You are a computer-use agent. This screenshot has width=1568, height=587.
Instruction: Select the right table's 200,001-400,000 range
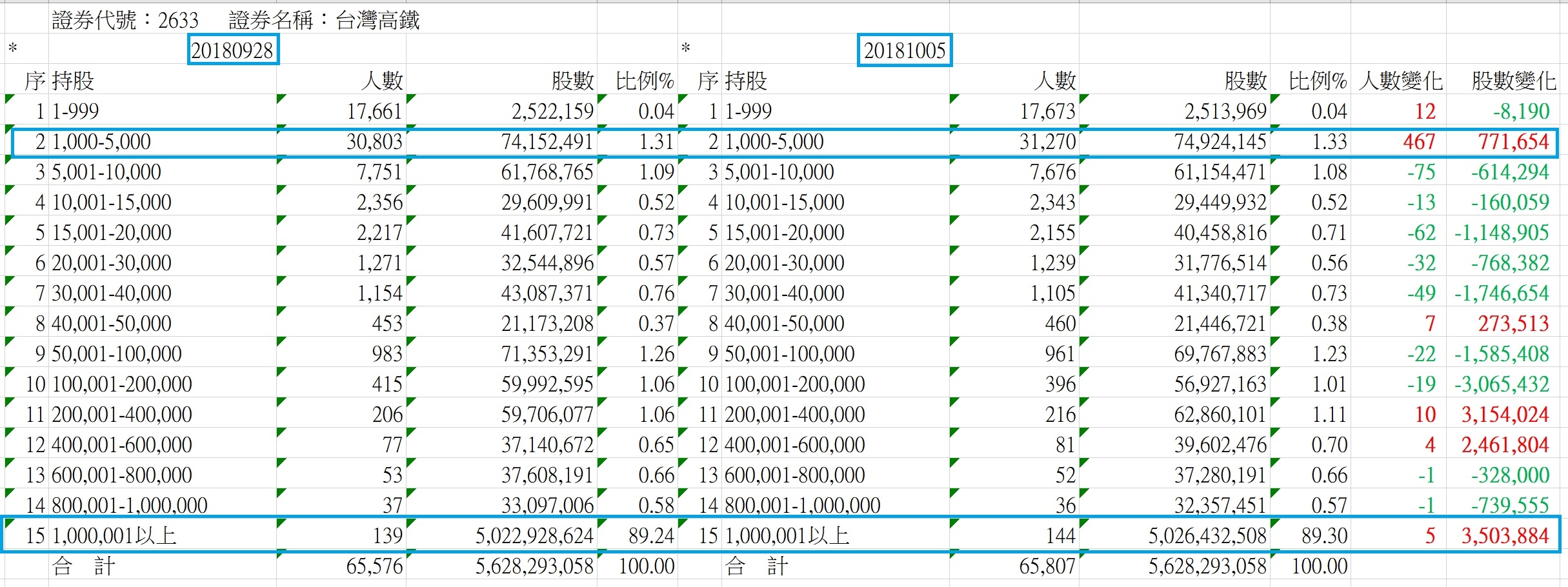pos(795,414)
